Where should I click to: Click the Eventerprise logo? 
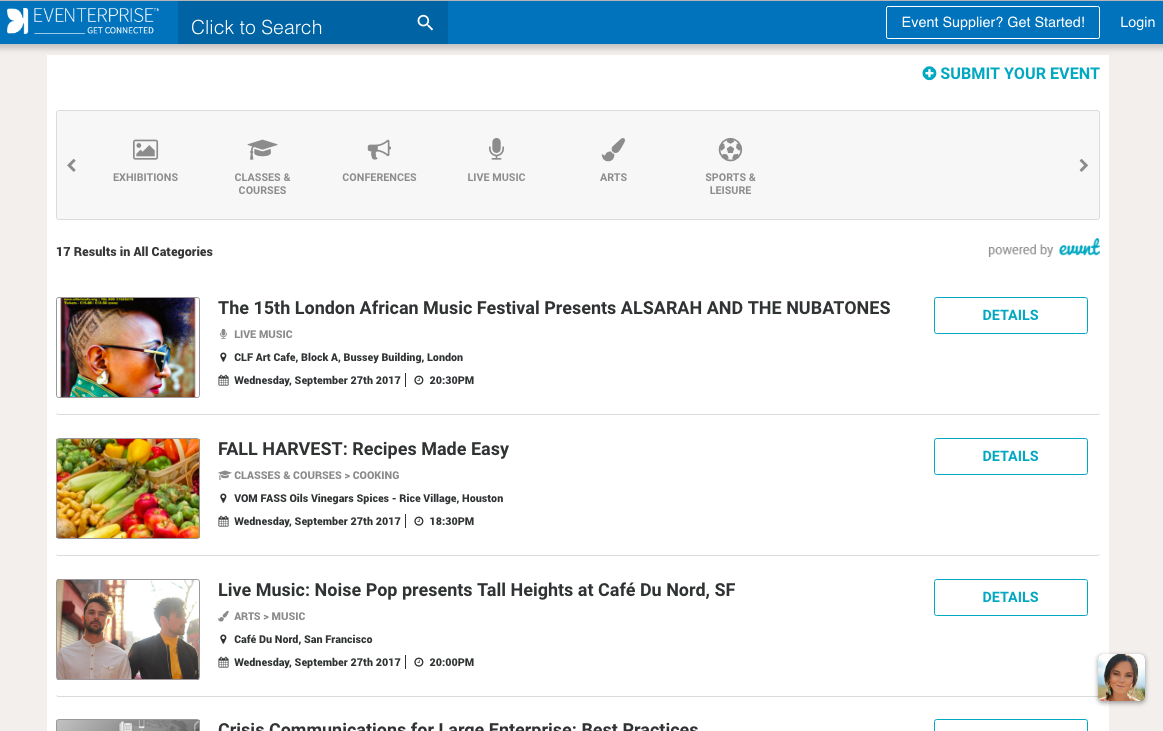82,22
